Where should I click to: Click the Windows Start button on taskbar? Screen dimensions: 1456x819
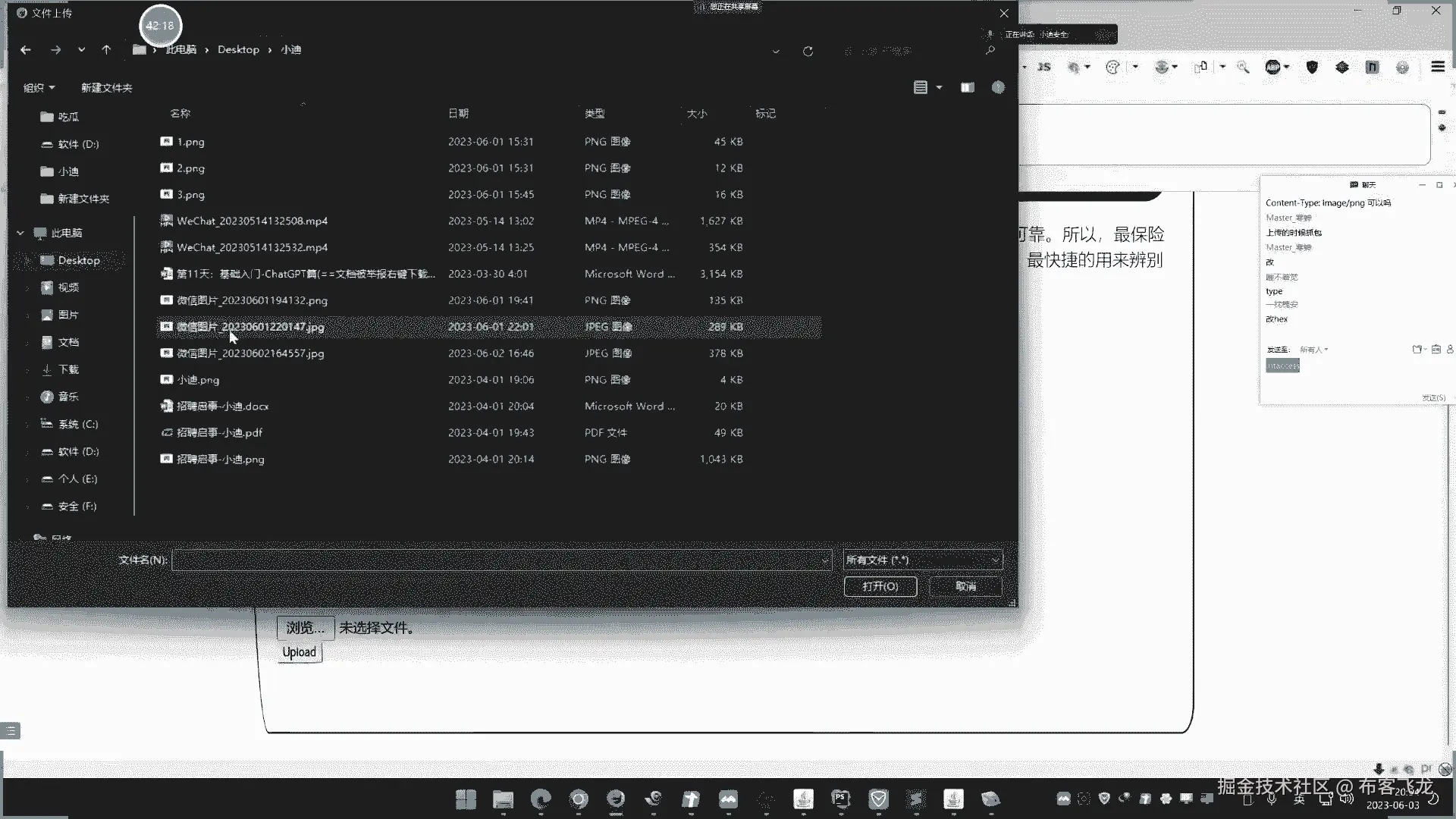[x=466, y=799]
